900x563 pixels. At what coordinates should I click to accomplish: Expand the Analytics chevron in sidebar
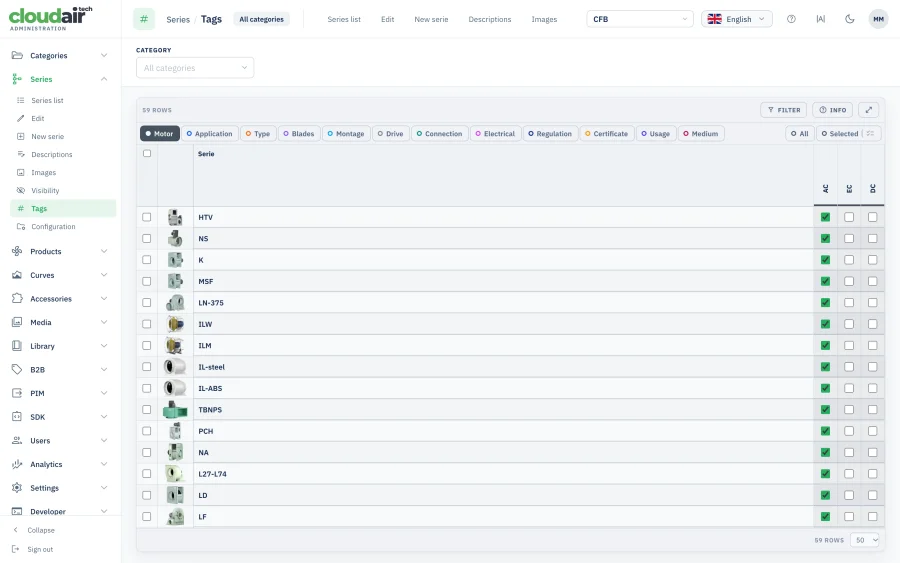point(104,464)
